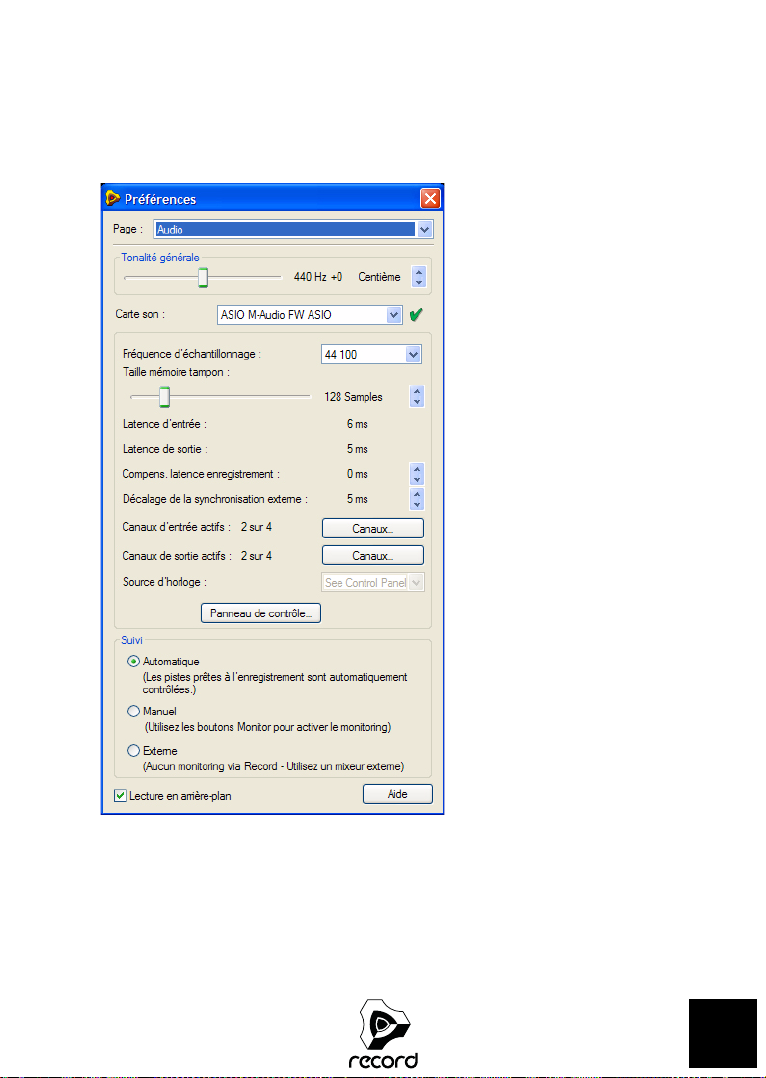Click the 2 sur 4 output channels text

point(256,556)
